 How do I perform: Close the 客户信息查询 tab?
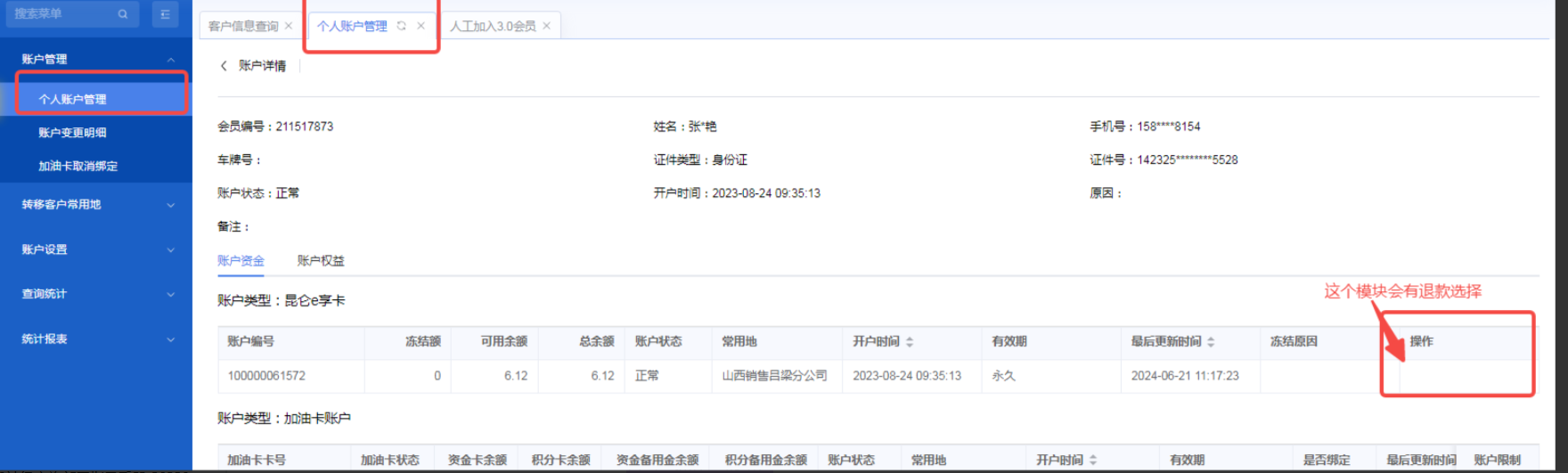pos(289,26)
